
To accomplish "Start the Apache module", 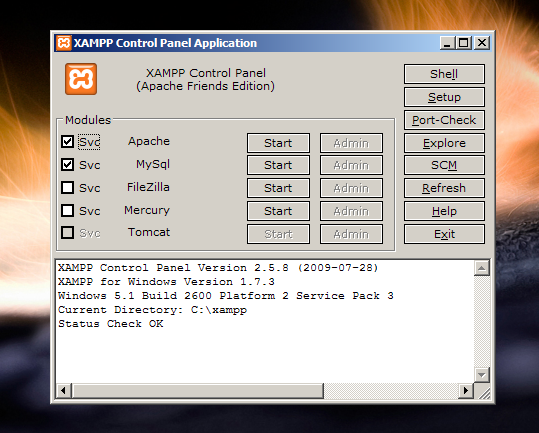I will 278,143.
